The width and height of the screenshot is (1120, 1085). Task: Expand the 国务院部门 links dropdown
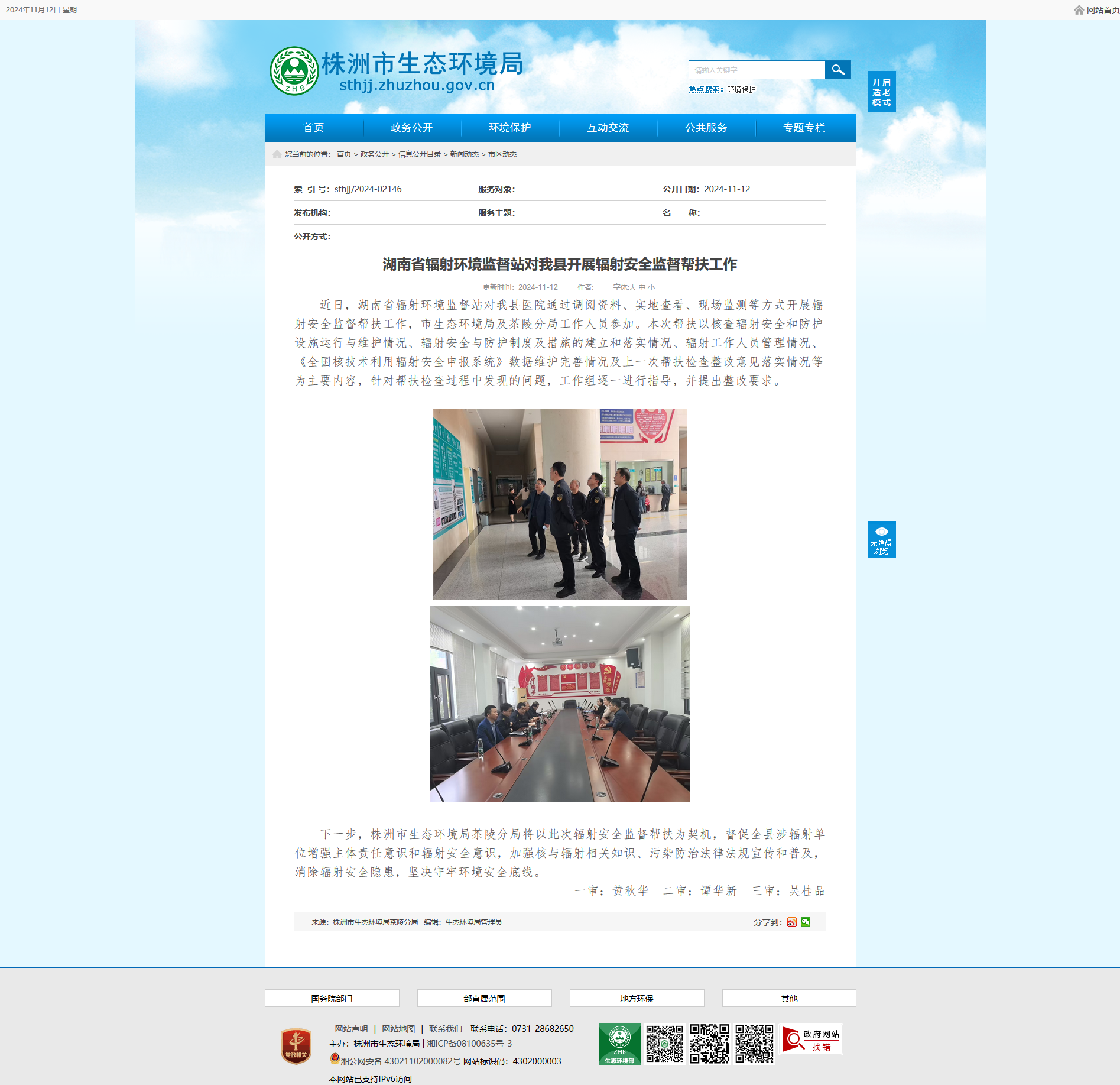click(332, 998)
